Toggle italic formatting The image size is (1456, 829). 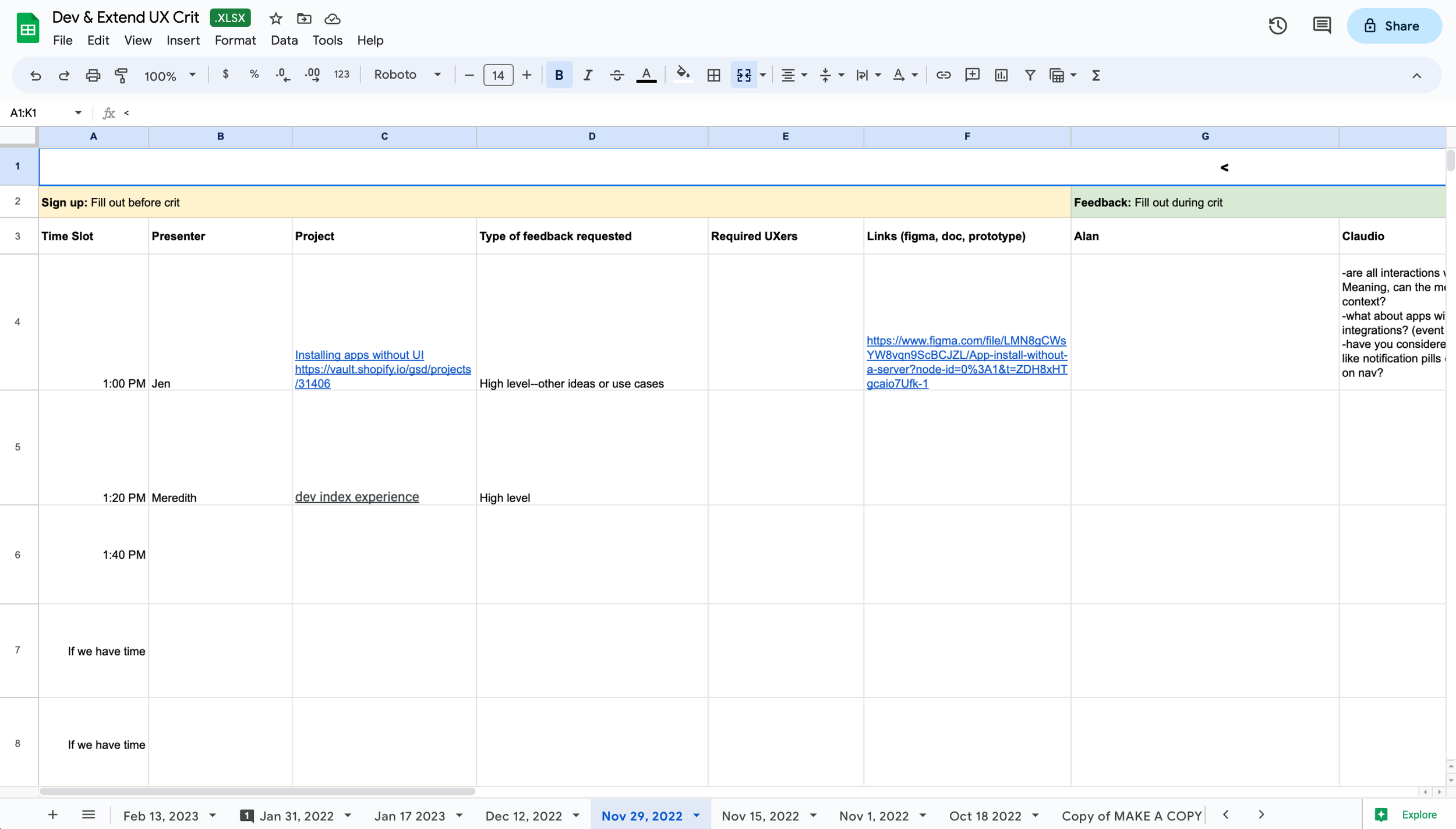point(588,75)
